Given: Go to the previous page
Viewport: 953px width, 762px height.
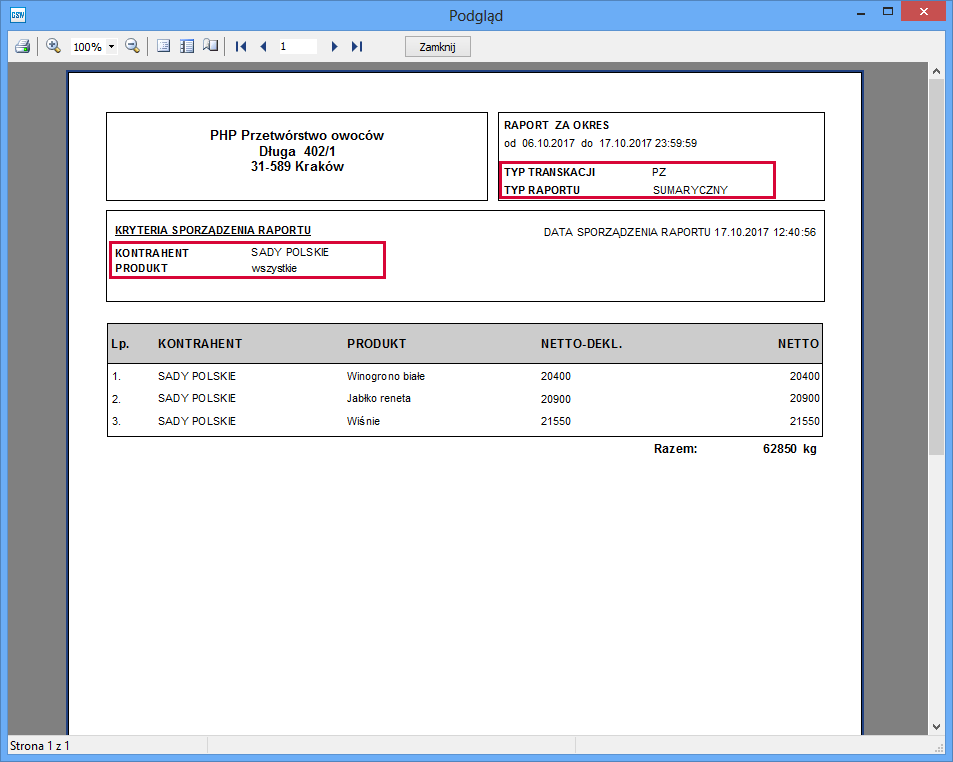Looking at the screenshot, I should 263,46.
